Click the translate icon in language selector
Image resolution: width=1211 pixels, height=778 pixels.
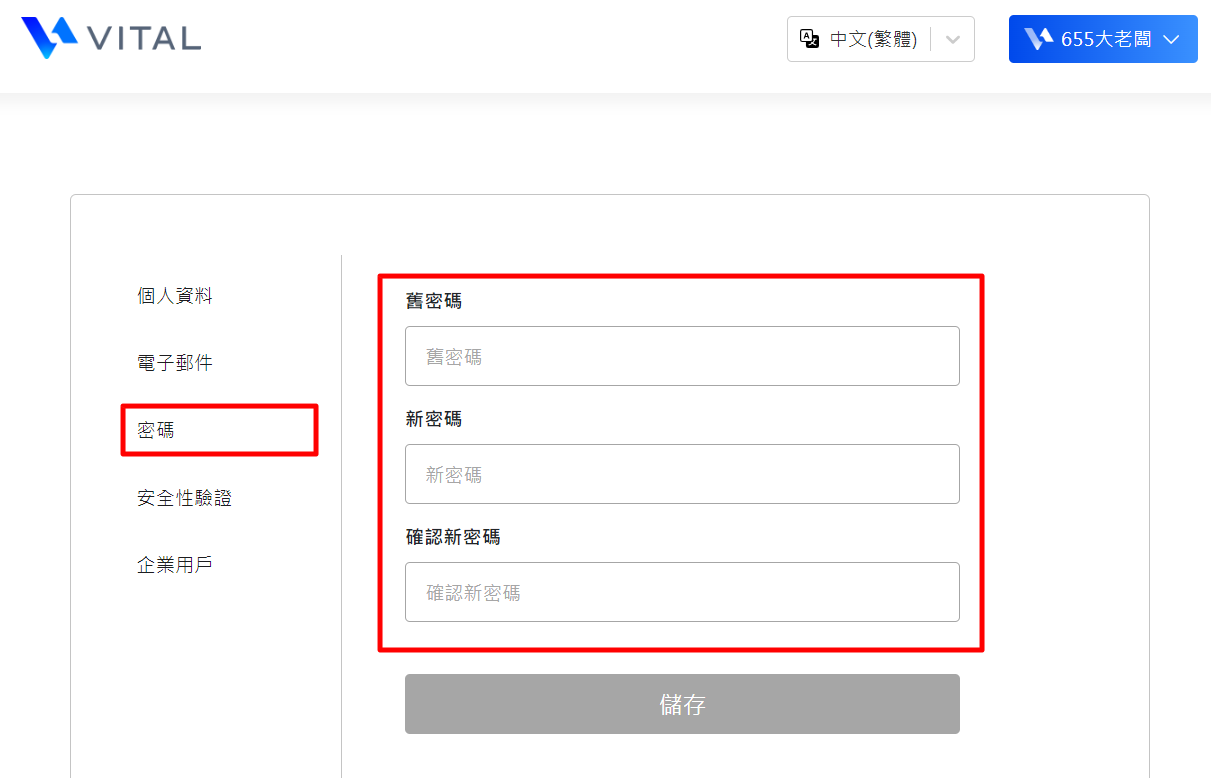click(x=810, y=39)
